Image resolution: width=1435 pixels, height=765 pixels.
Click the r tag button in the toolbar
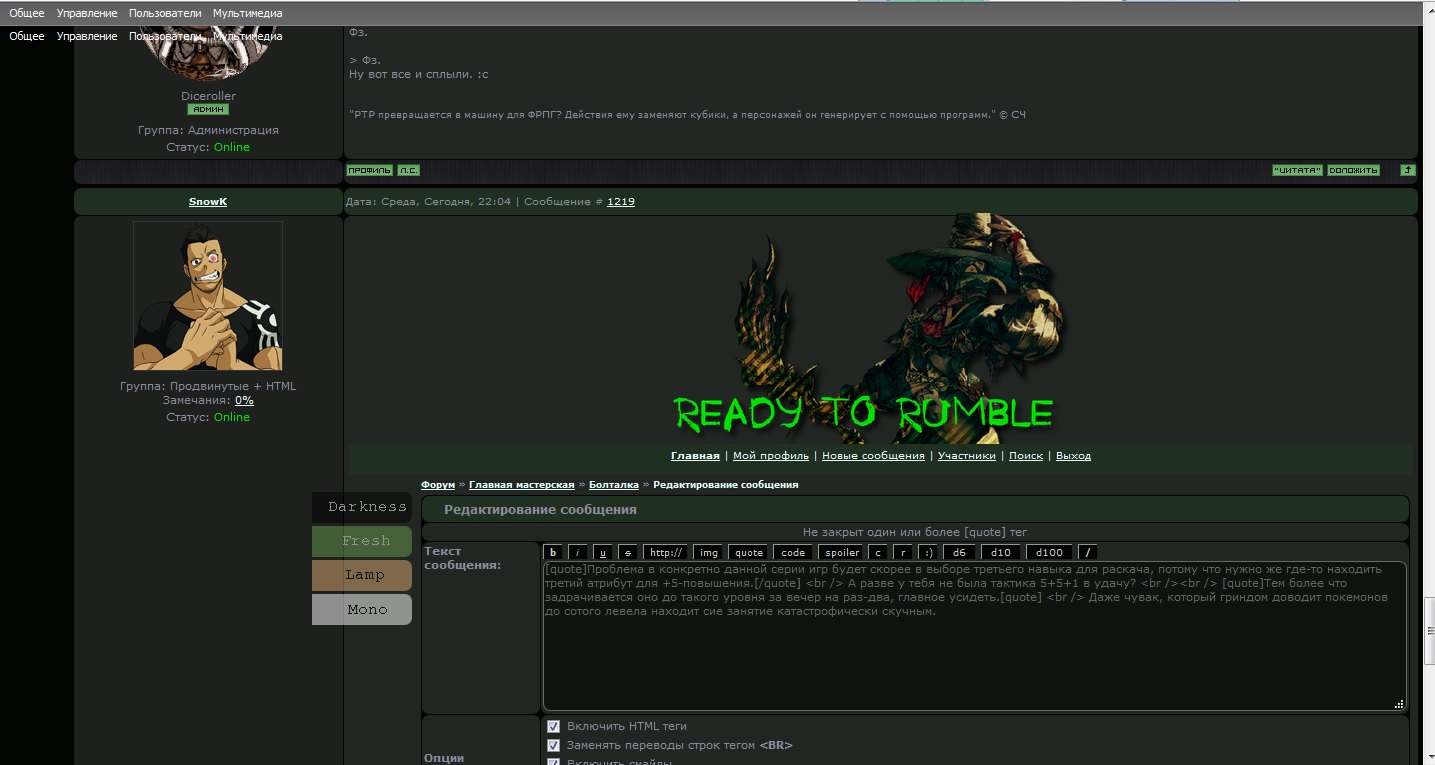(903, 552)
